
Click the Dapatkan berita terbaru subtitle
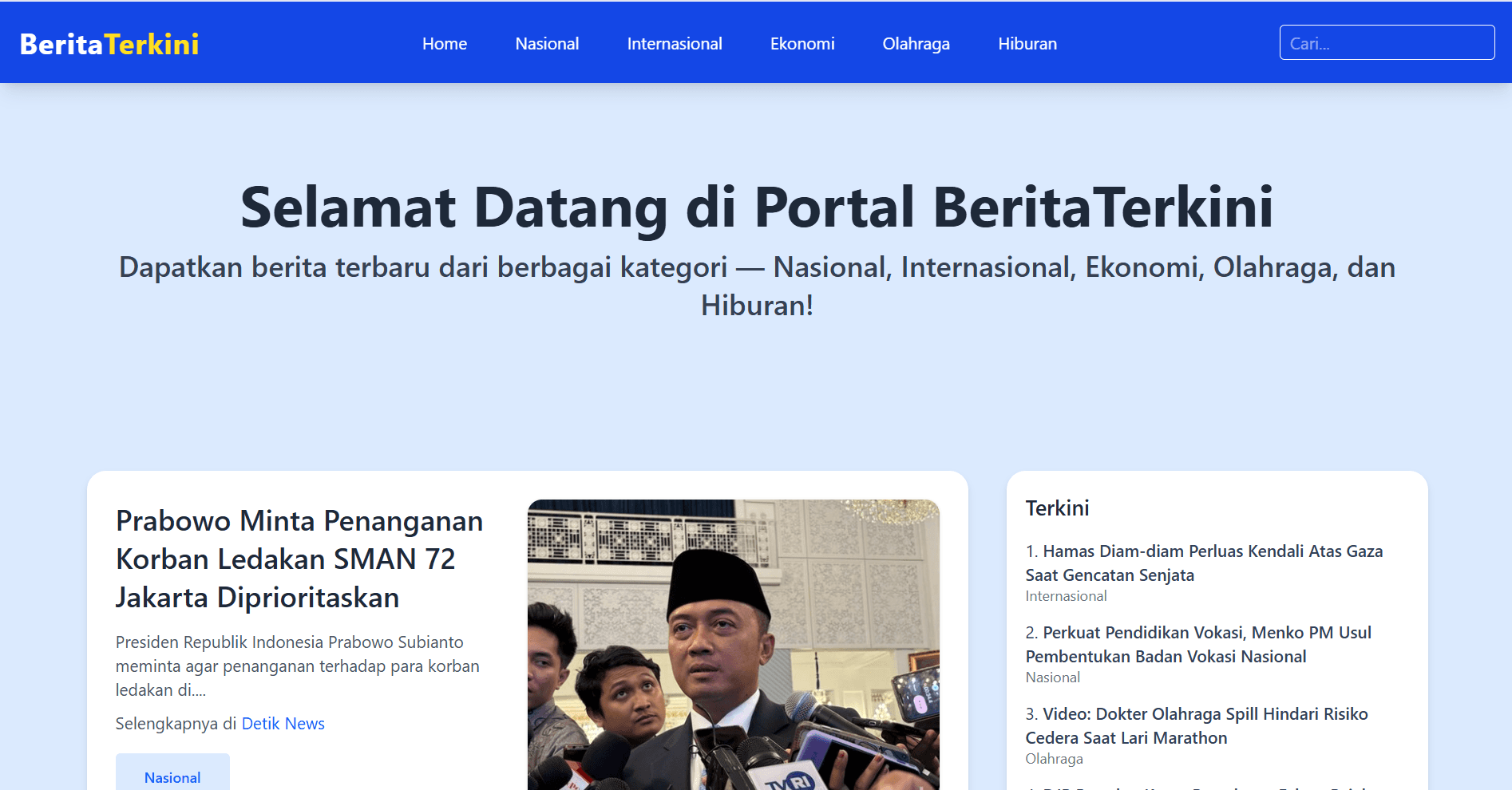757,286
